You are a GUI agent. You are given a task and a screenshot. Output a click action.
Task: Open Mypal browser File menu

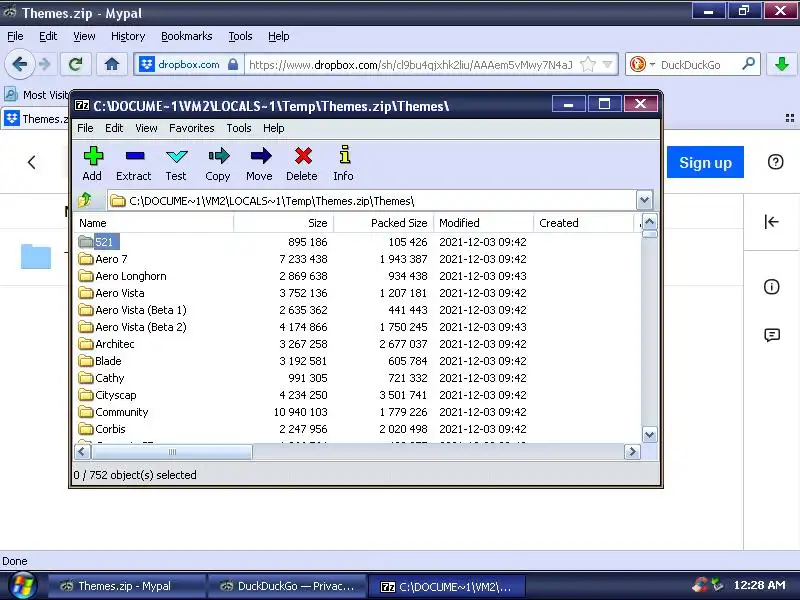click(15, 36)
